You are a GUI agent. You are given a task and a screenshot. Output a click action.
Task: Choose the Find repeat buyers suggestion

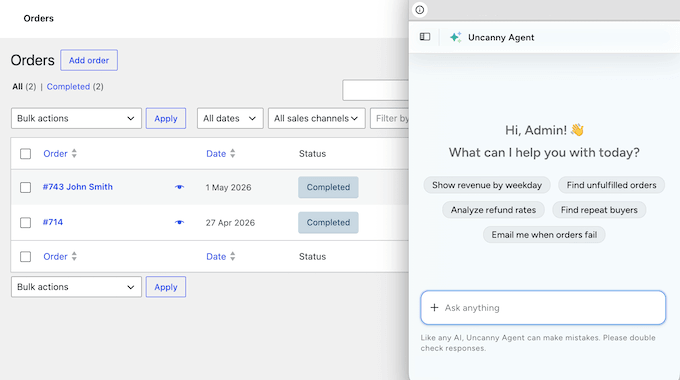click(599, 210)
